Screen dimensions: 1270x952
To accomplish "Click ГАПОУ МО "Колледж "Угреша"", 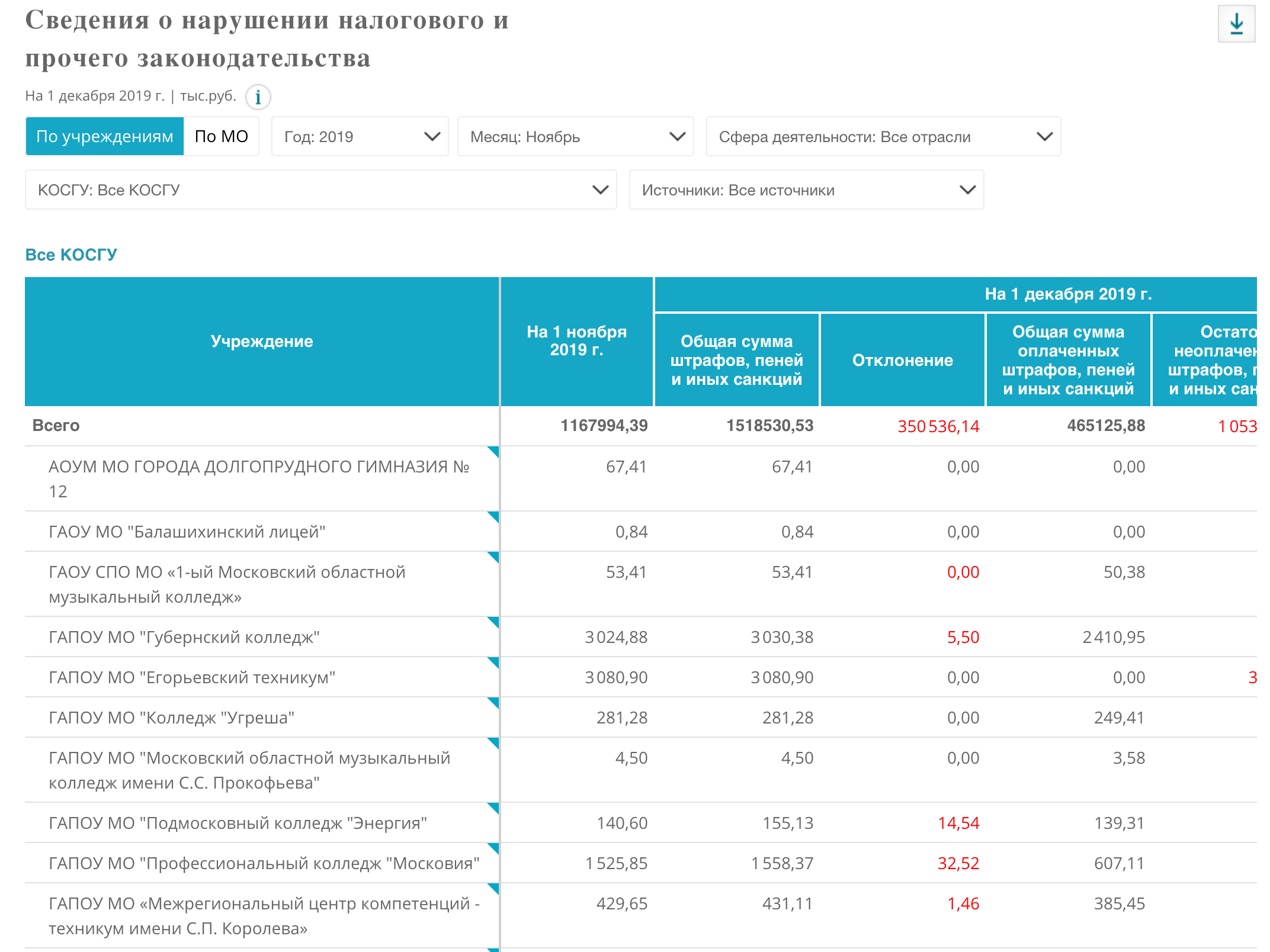I will 172,718.
